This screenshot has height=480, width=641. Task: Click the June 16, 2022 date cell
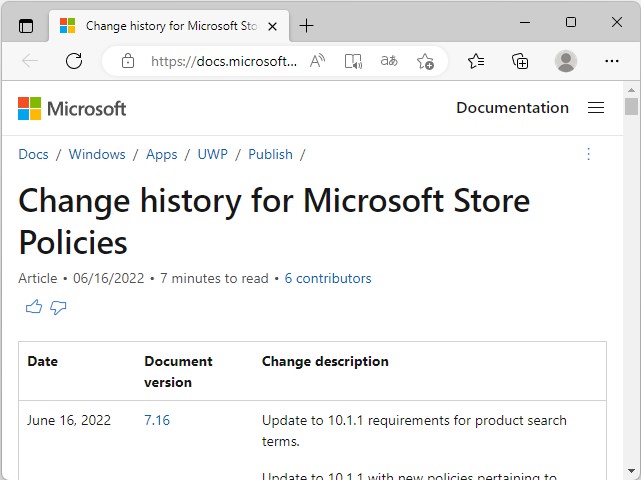[69, 420]
